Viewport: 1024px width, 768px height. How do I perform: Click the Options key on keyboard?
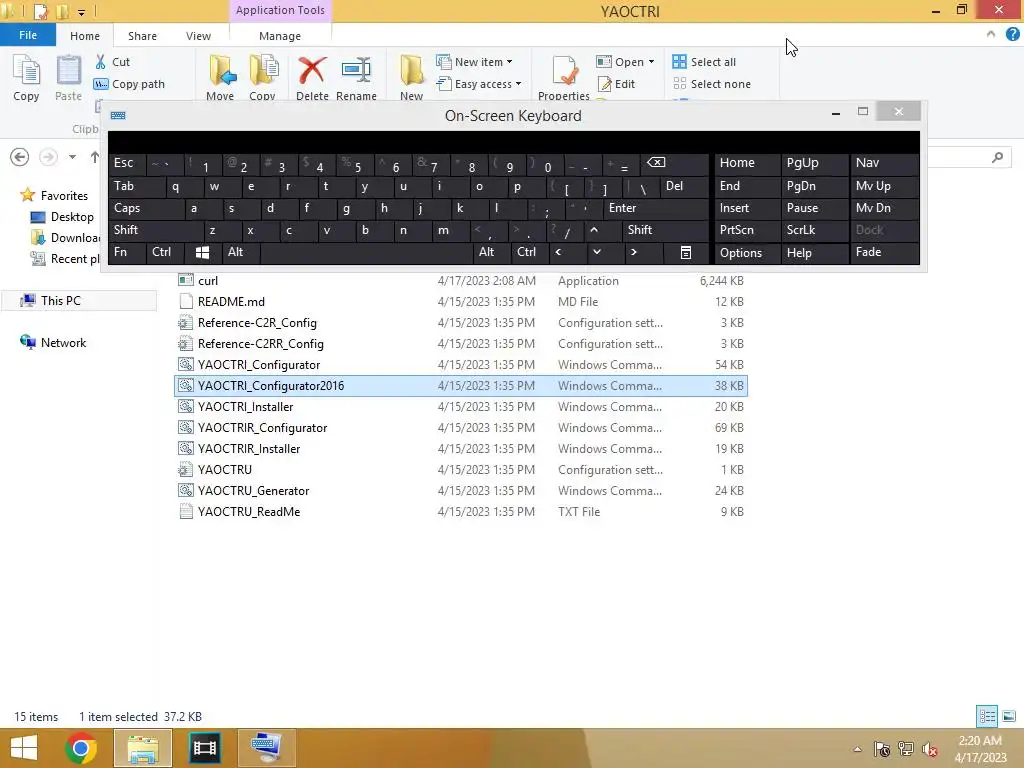tap(747, 253)
